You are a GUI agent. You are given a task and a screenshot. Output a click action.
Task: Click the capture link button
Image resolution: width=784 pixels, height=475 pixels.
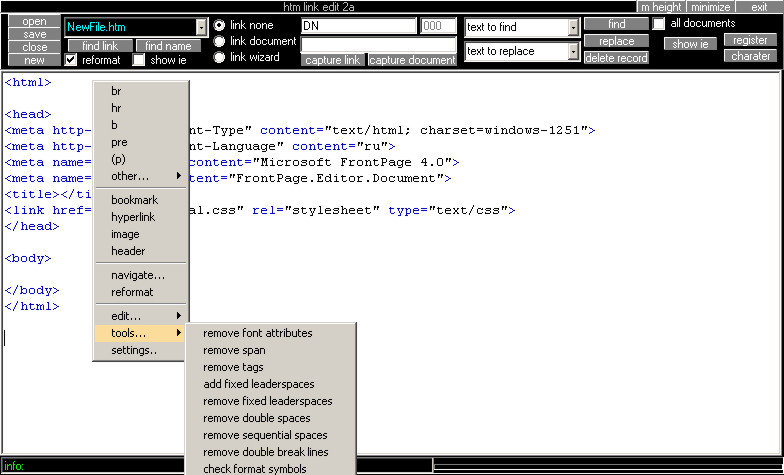pyautogui.click(x=332, y=60)
